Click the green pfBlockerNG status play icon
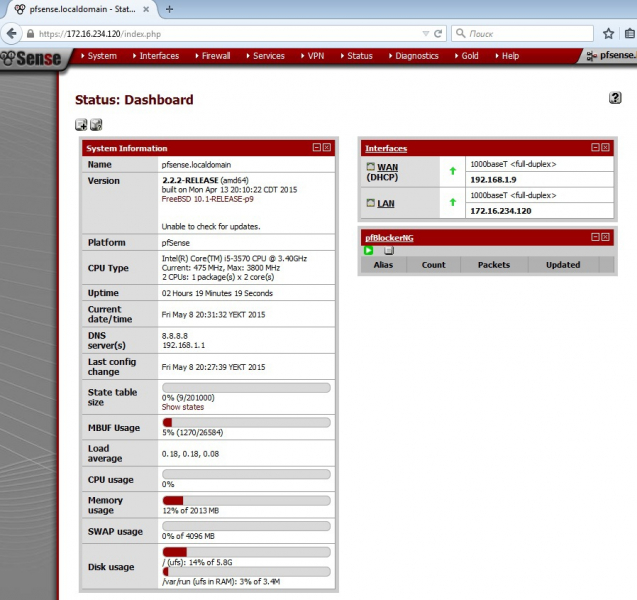The image size is (637, 600). 369,250
